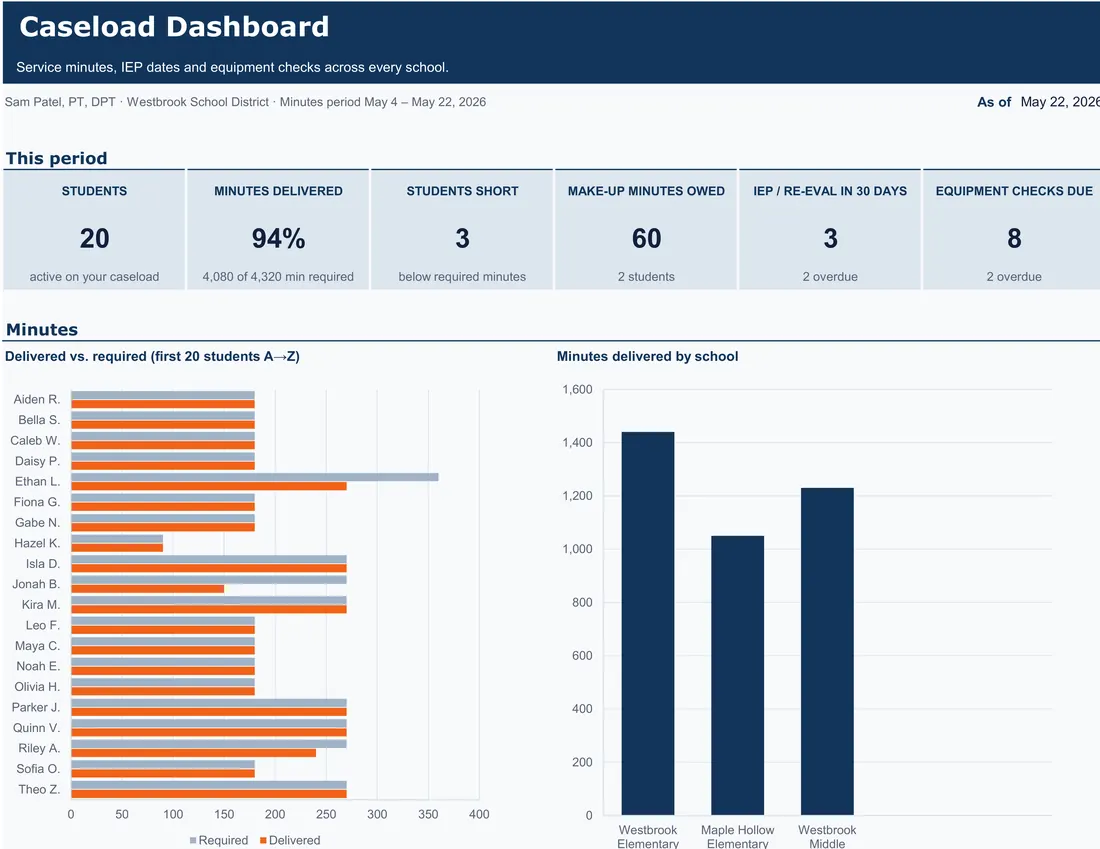Click the Sam Patel, PT, DPT subtitle line
Viewport: 1100px width, 849px height.
click(x=245, y=102)
